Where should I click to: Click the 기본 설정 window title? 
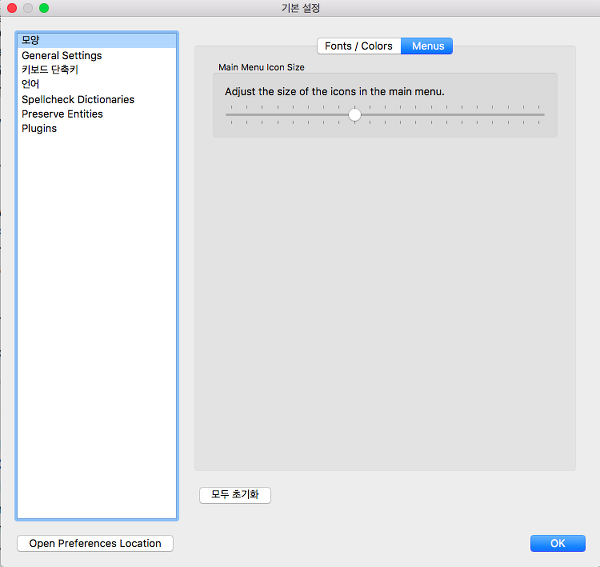[300, 8]
